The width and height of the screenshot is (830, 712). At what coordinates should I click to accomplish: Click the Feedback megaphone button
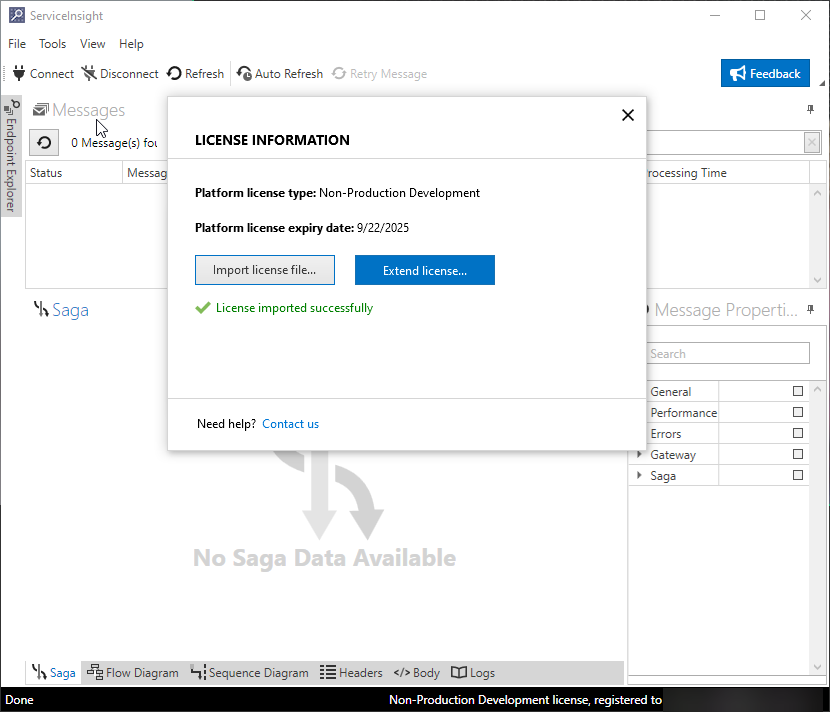tap(765, 73)
